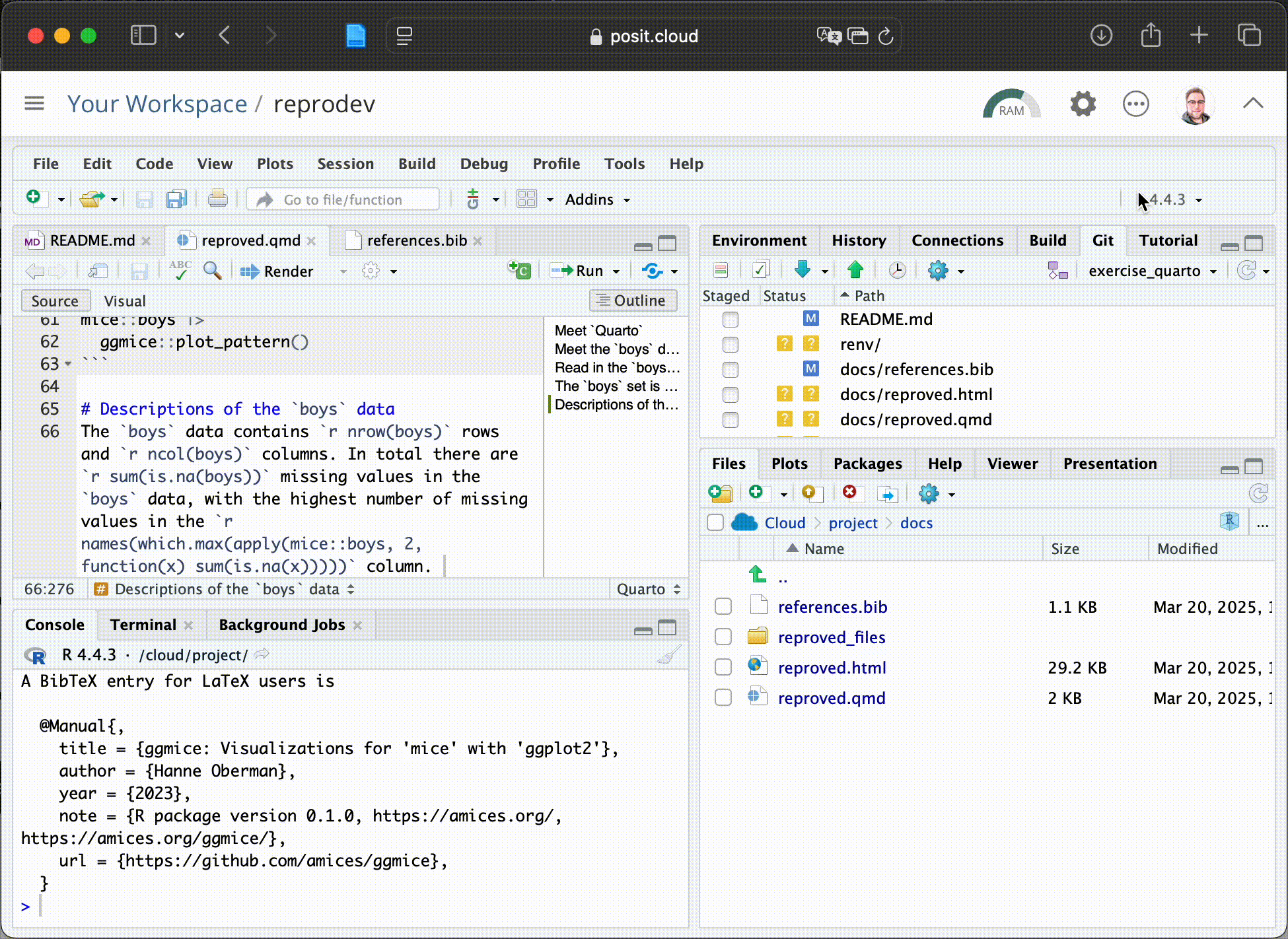Open the exercise_quarto branch dropdown
The height and width of the screenshot is (939, 1288).
click(1151, 271)
